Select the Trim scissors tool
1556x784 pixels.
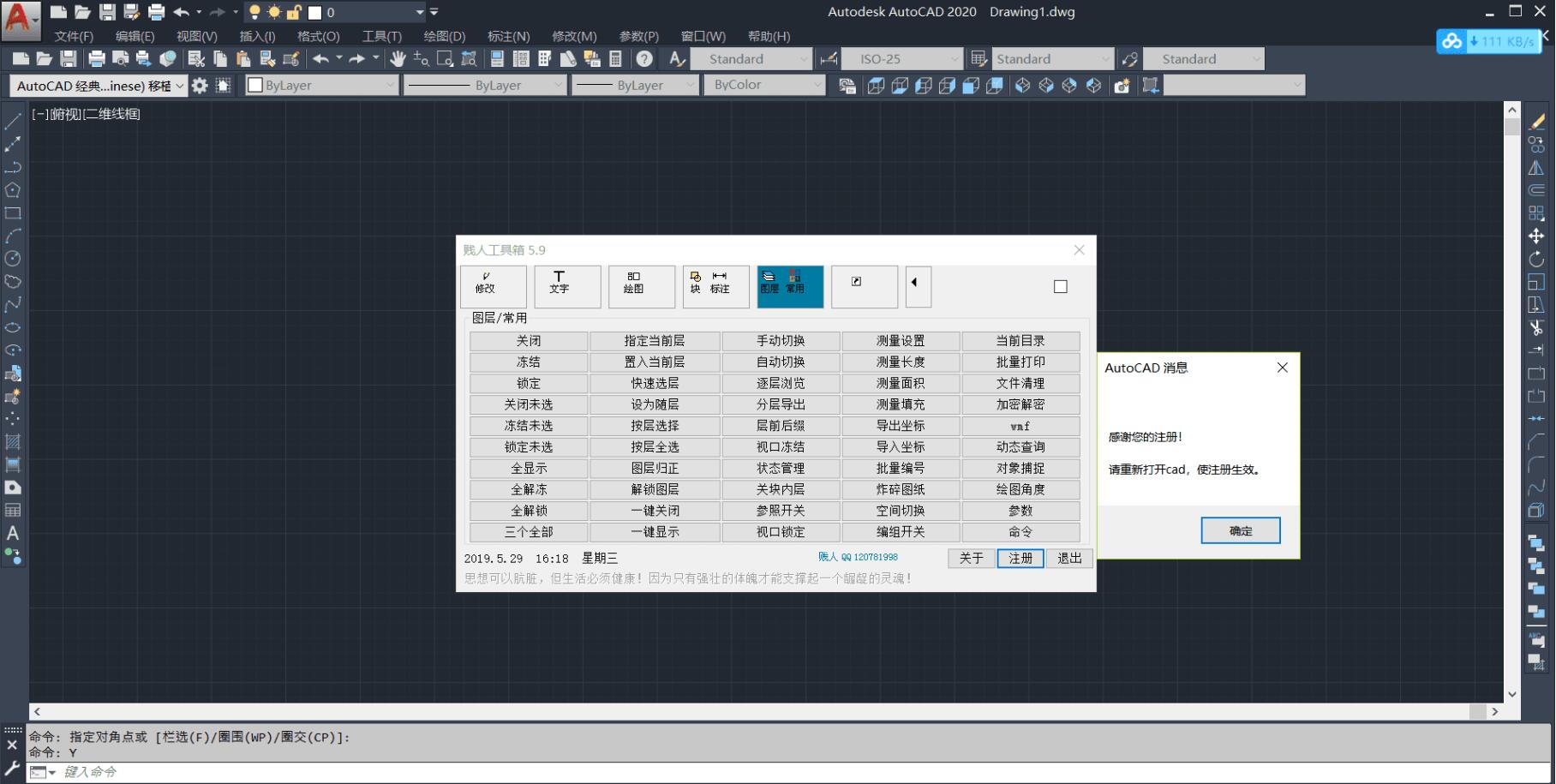click(x=1536, y=327)
